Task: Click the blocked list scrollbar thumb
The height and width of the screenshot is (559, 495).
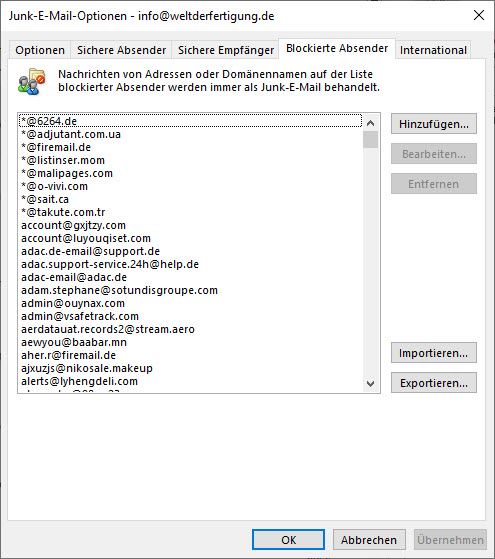Action: pos(371,139)
